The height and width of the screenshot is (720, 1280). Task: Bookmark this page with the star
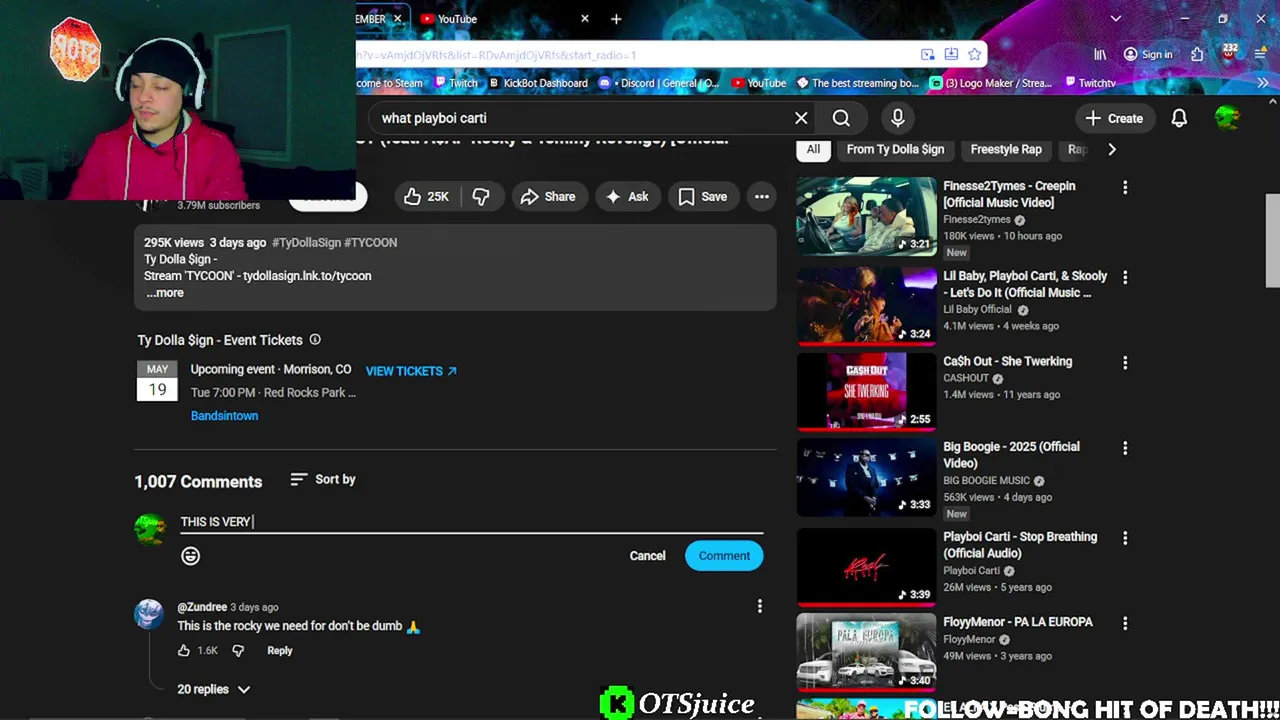coord(974,54)
